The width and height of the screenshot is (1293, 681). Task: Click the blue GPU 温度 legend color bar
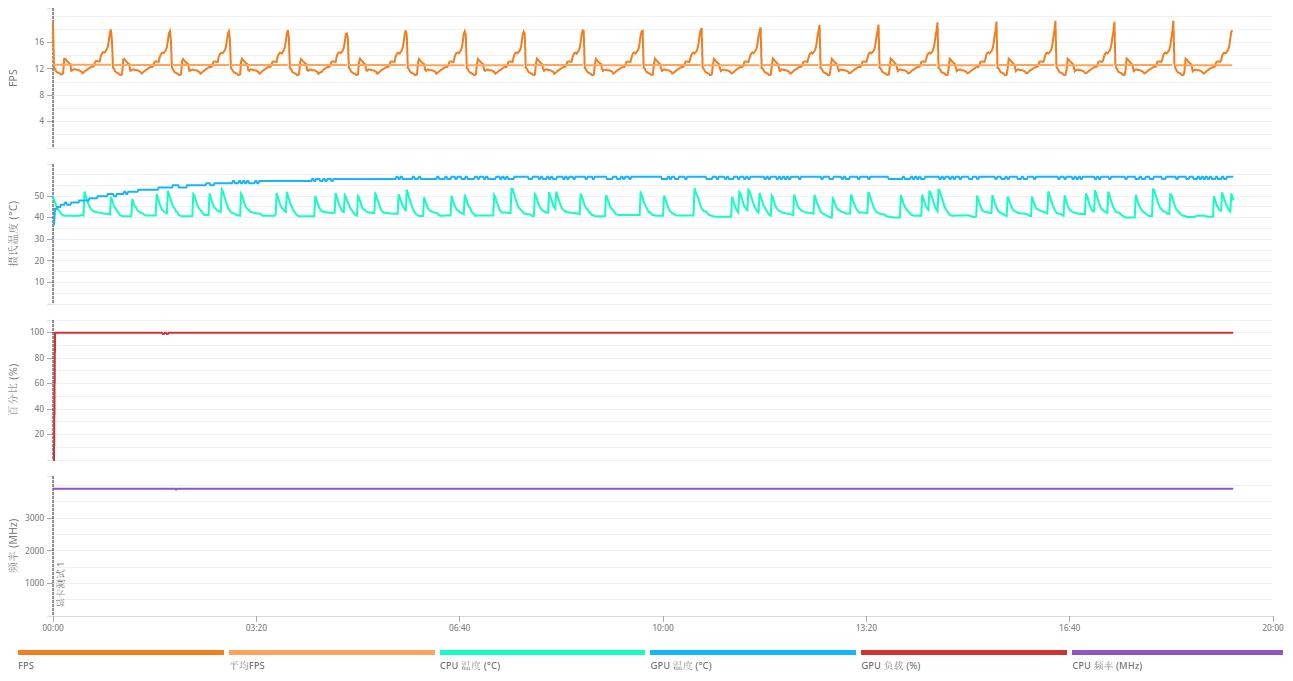tap(753, 653)
